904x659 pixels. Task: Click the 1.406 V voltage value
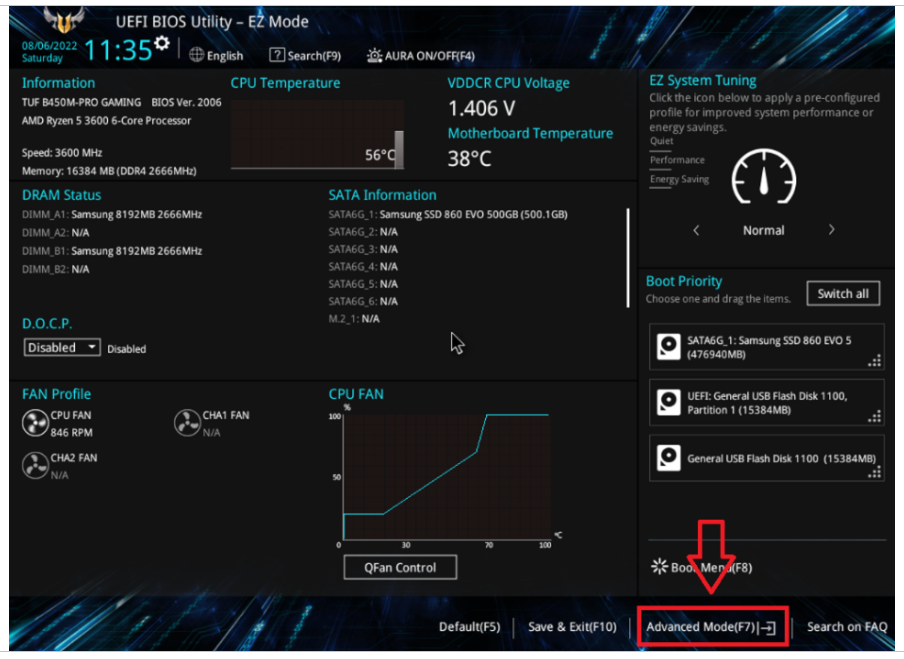481,108
